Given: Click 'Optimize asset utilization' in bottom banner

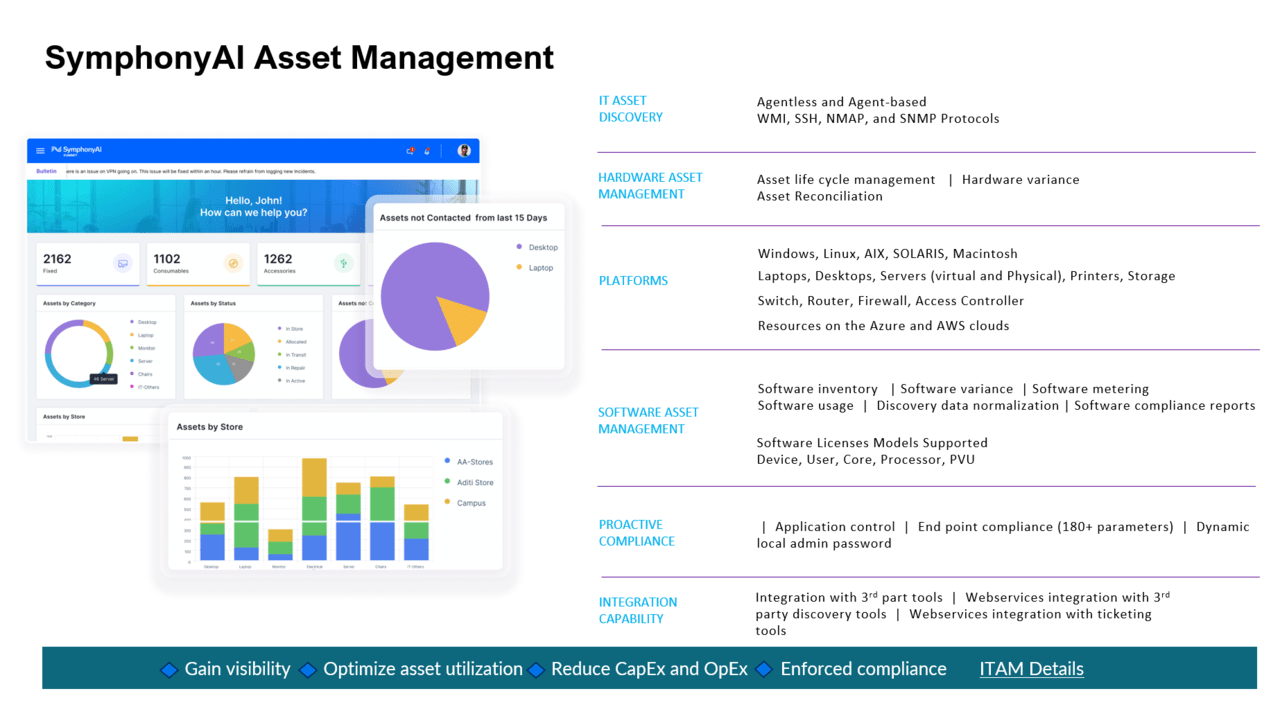Looking at the screenshot, I should click(423, 669).
